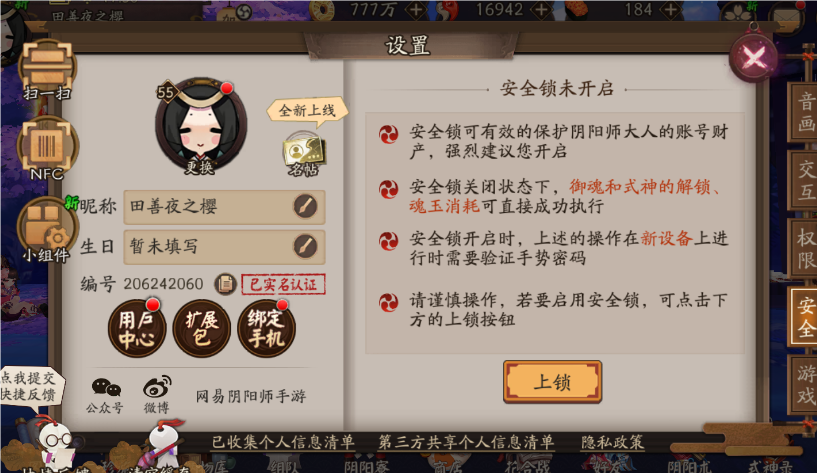The height and width of the screenshot is (473, 817).
Task: Open the 扫一扫 scan icon
Action: (47, 69)
